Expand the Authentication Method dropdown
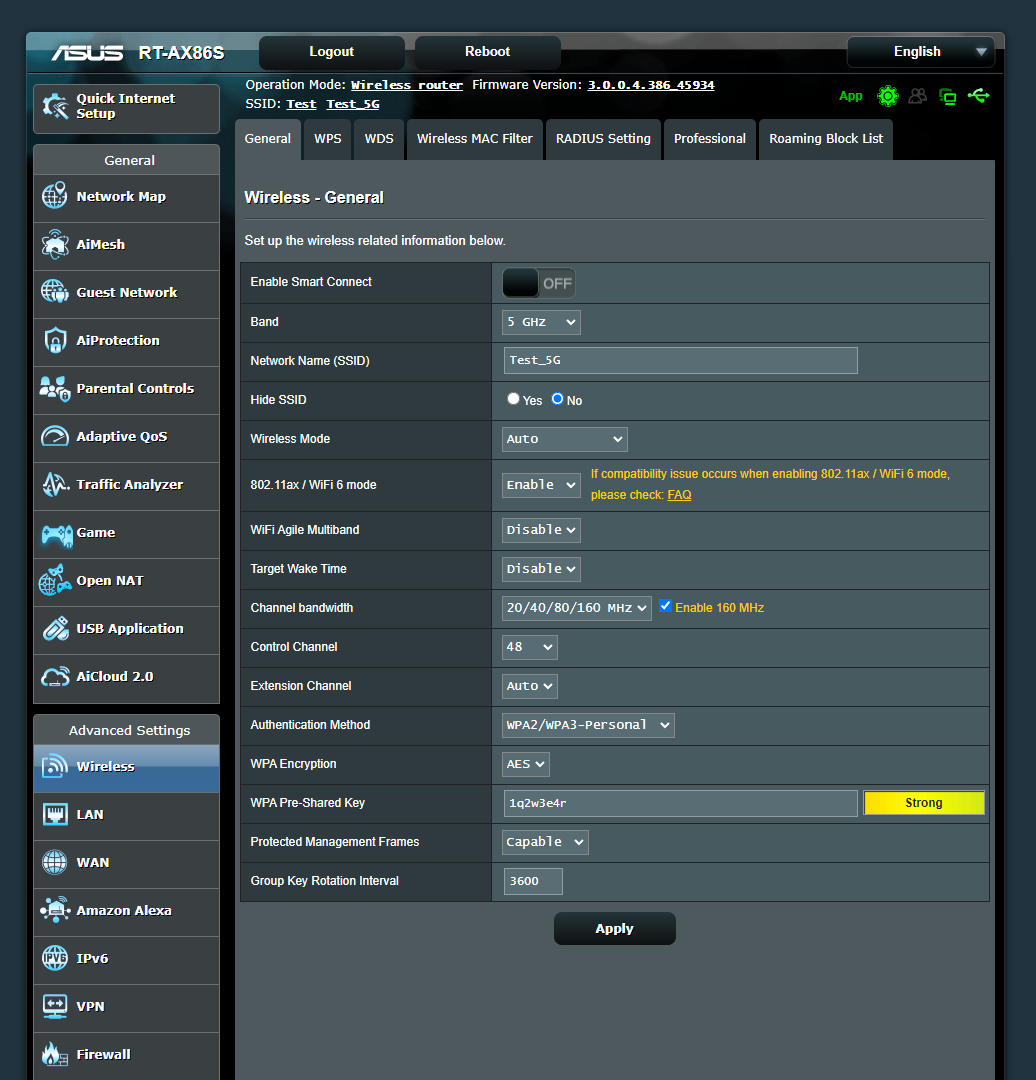The width and height of the screenshot is (1036, 1080). tap(588, 725)
